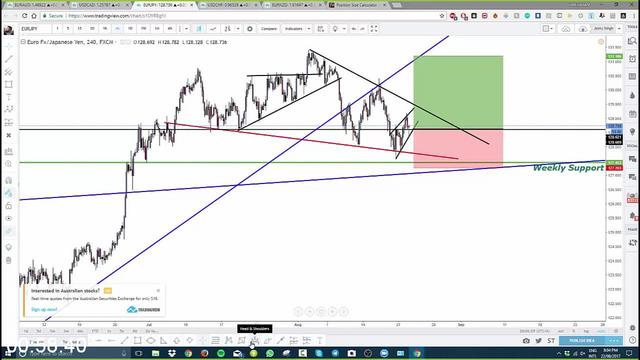This screenshot has width=640, height=360.
Task: Select the trend line tool in left sidebar
Action: [9, 59]
